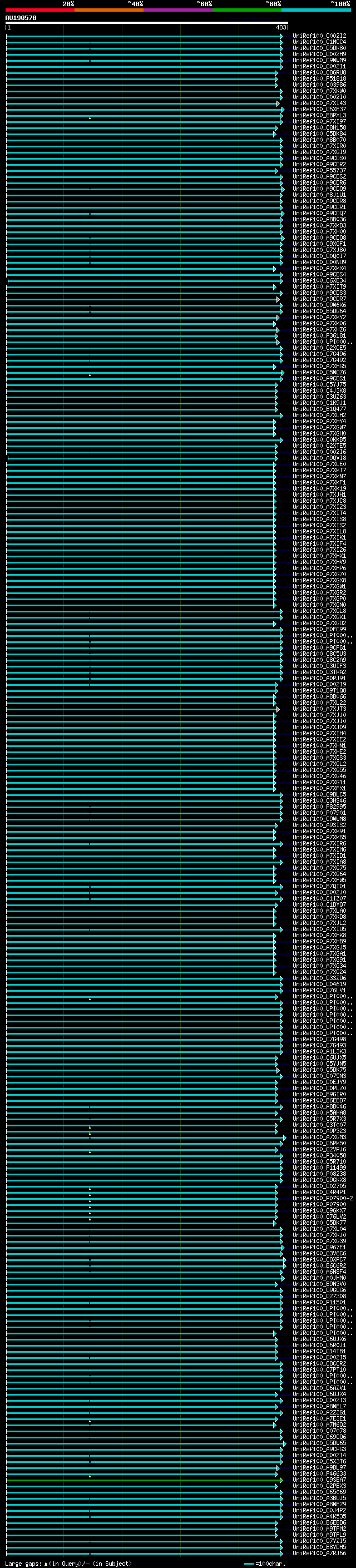Viewport: 356px width, 1568px height.
Task: Open hit UniRef100_Q002I2
Action: 319,36
